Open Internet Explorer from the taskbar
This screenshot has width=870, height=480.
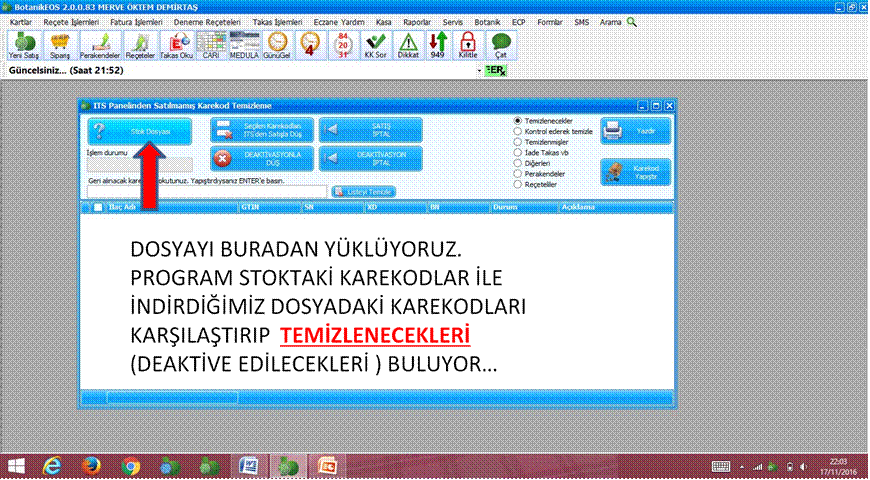52,466
